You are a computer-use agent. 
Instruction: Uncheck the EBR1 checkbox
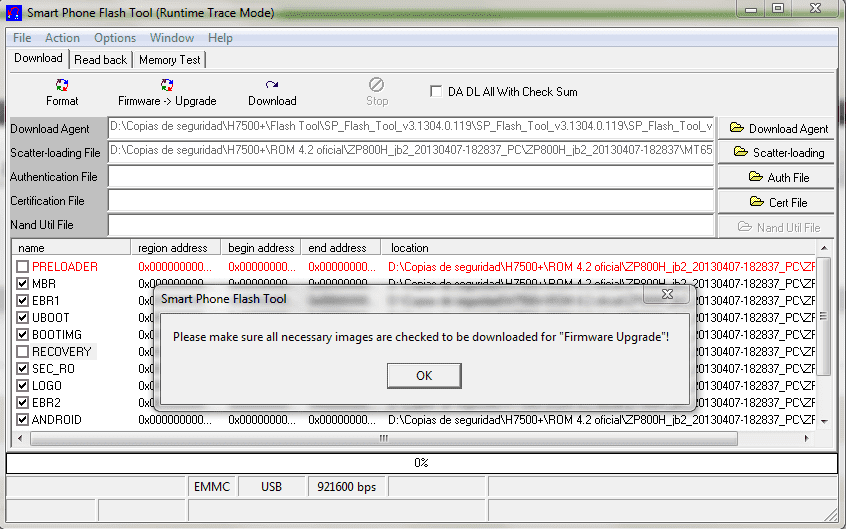22,301
